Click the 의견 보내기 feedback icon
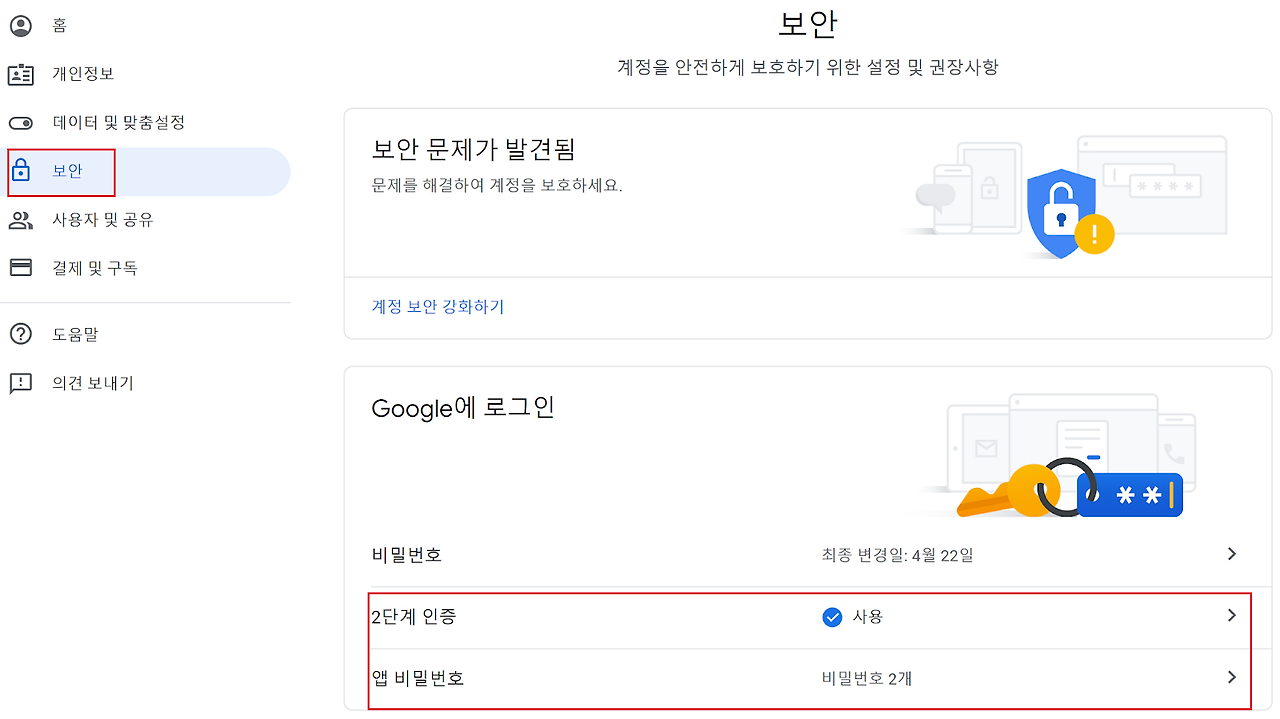 (x=20, y=383)
